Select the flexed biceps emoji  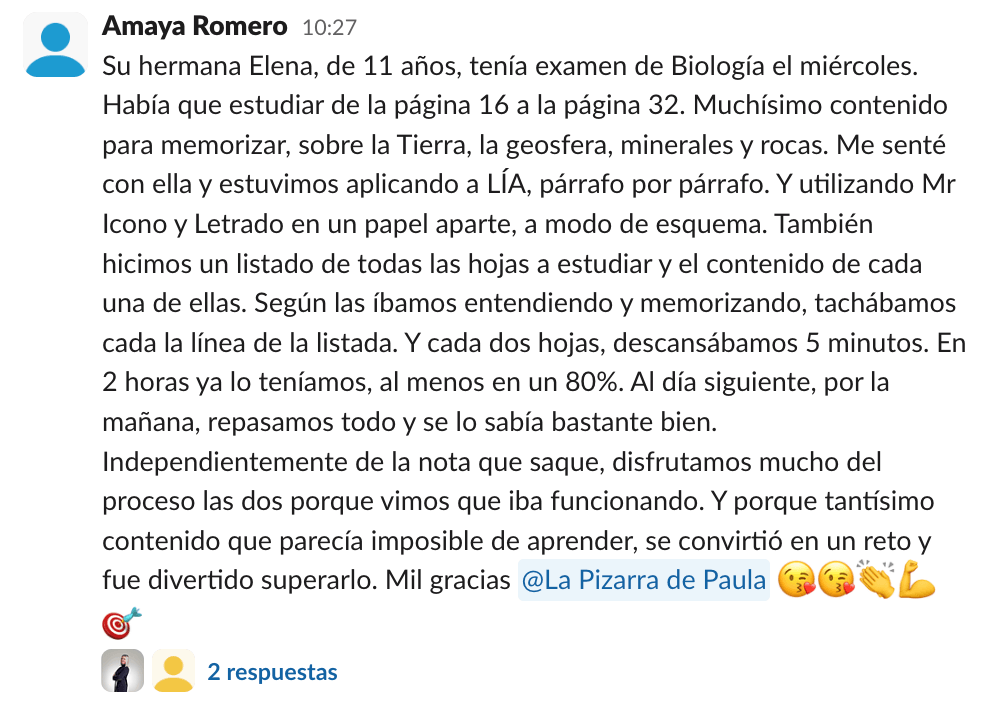(x=917, y=579)
